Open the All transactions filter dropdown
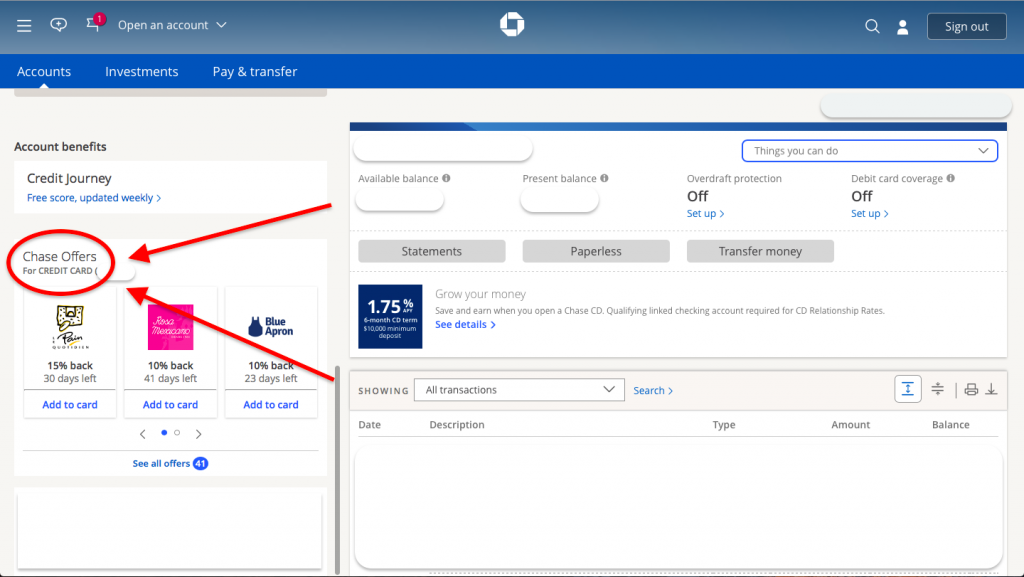 pyautogui.click(x=519, y=390)
